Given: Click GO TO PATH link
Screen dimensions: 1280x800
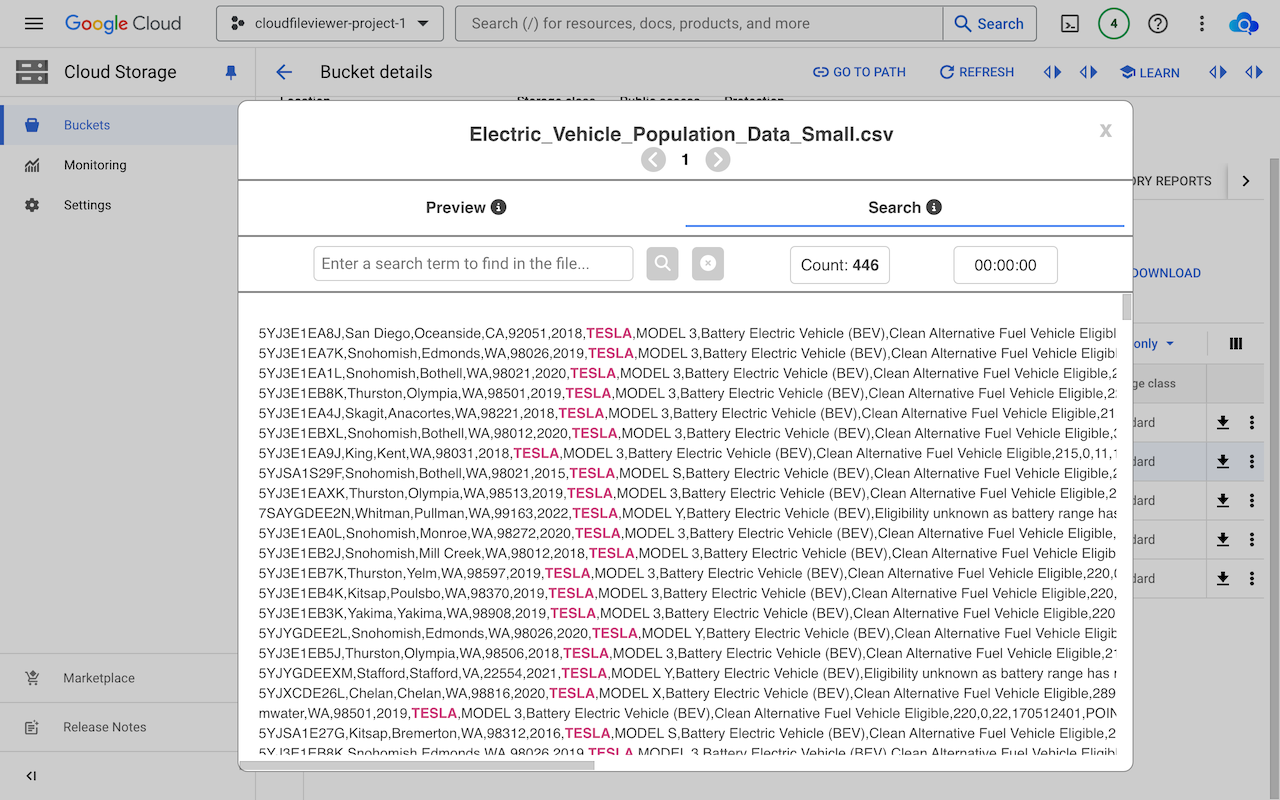Looking at the screenshot, I should pyautogui.click(x=859, y=72).
